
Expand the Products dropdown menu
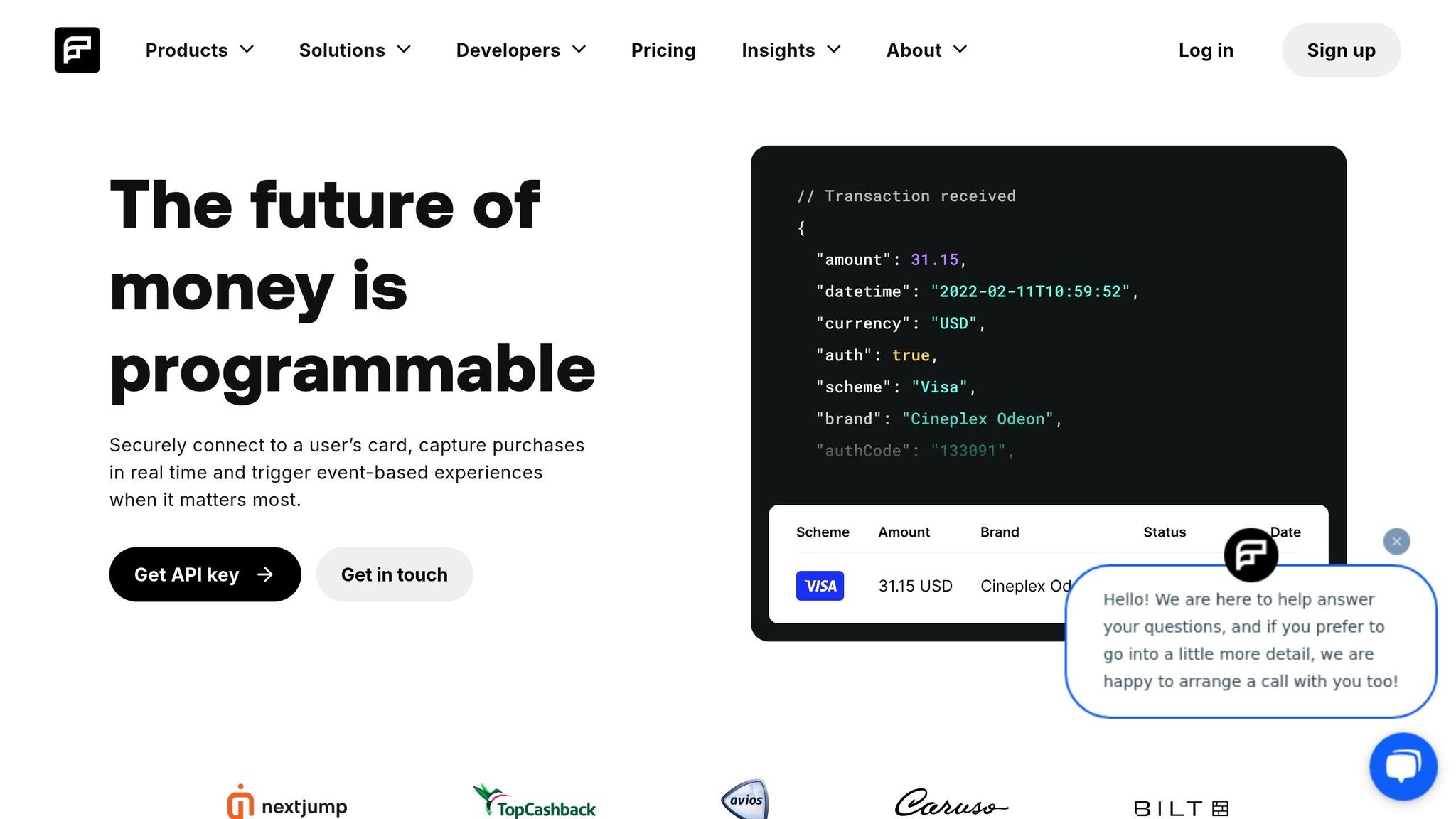pyautogui.click(x=199, y=50)
